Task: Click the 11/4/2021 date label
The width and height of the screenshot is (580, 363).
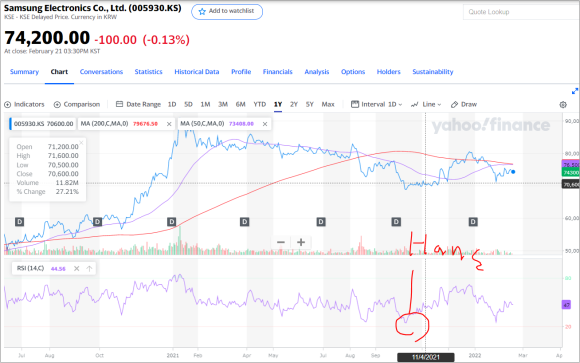Action: click(426, 357)
